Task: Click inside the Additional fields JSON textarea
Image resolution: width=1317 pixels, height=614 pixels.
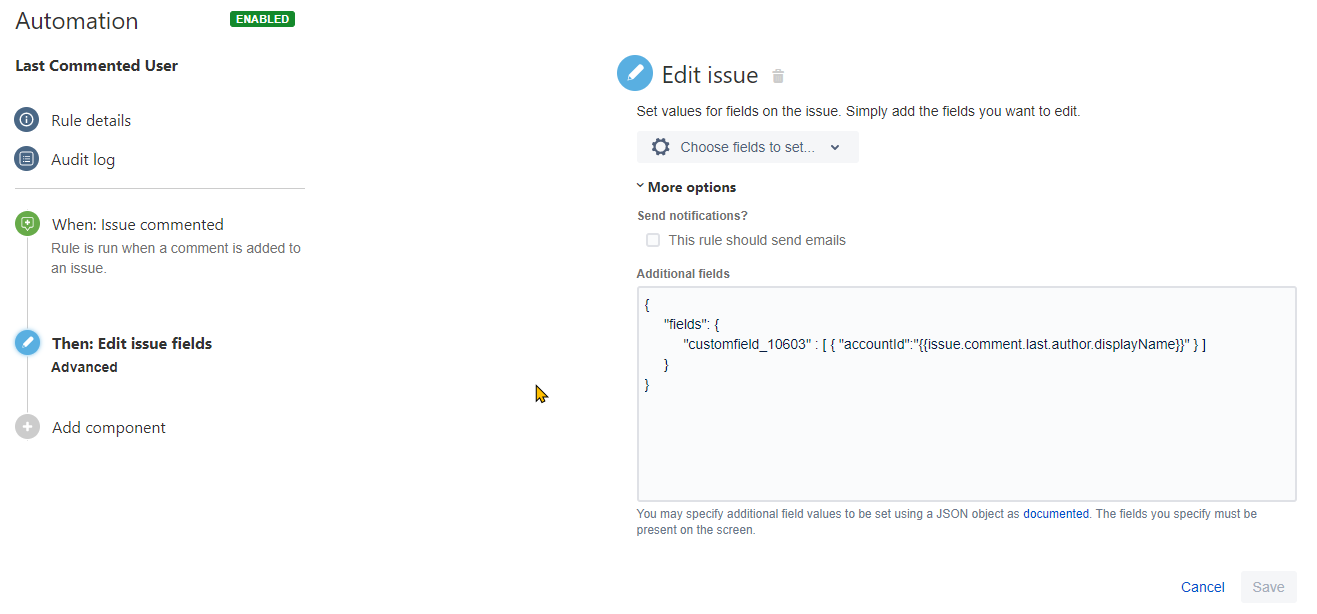Action: click(x=967, y=394)
